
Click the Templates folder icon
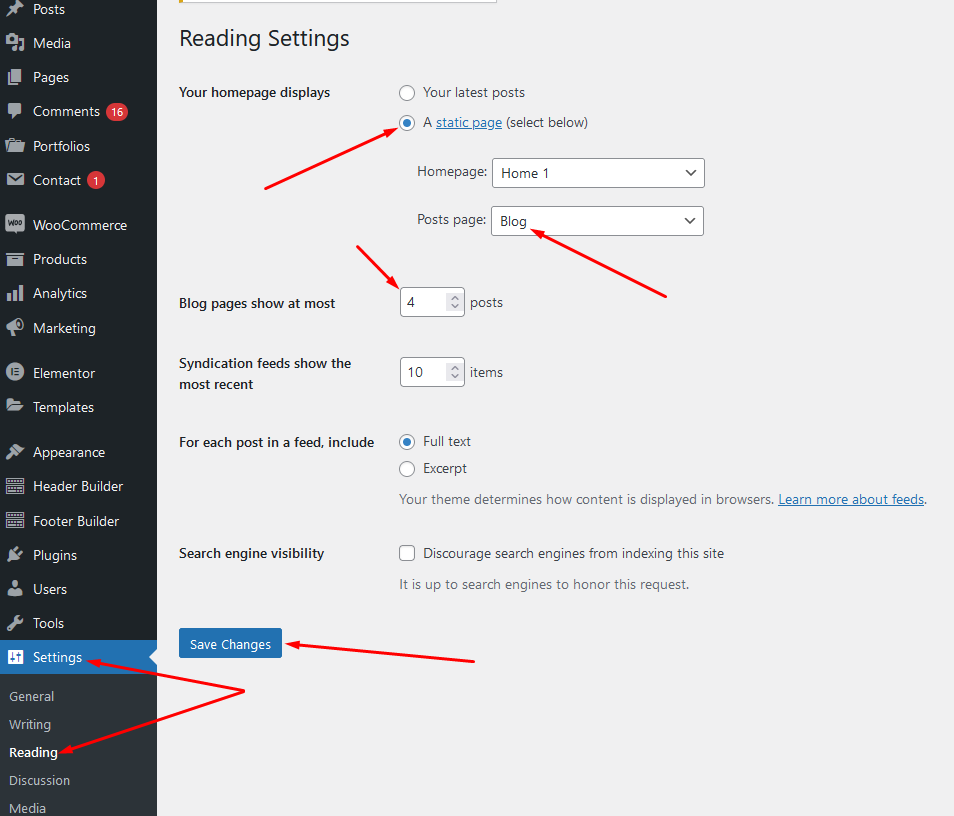pyautogui.click(x=15, y=406)
